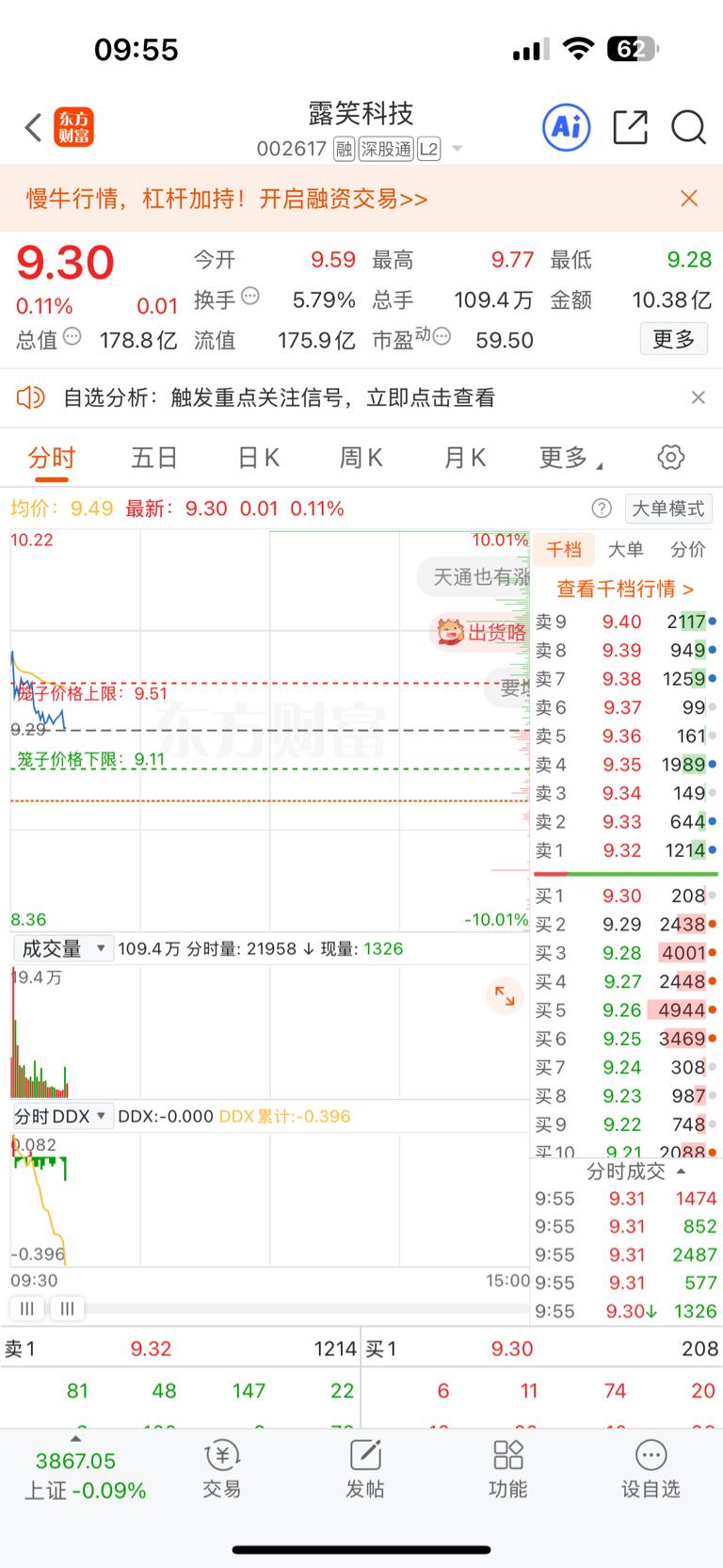Tap the L2 level tag
723x1568 pixels.
click(x=428, y=149)
